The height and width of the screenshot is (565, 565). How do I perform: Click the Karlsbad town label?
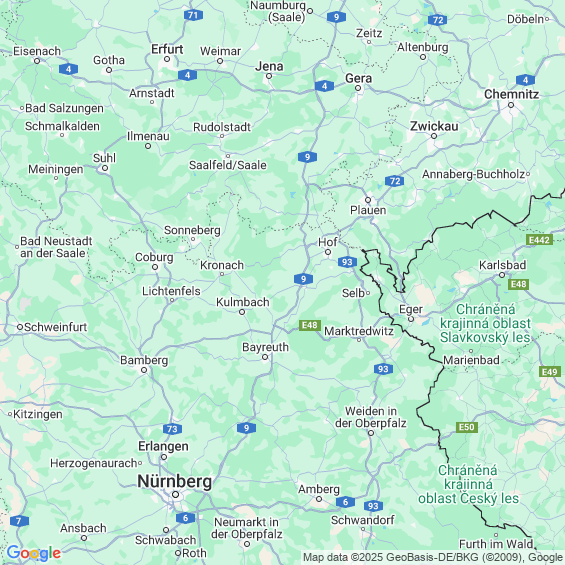pyautogui.click(x=502, y=265)
